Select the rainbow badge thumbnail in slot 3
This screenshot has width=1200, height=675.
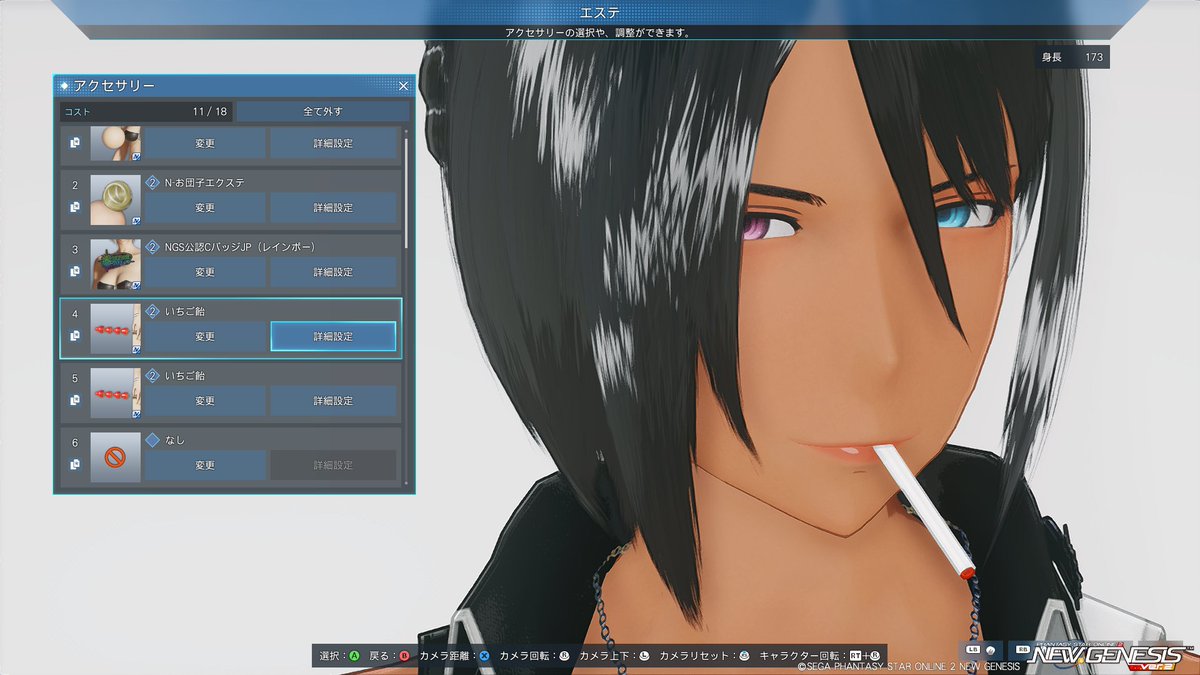115,264
